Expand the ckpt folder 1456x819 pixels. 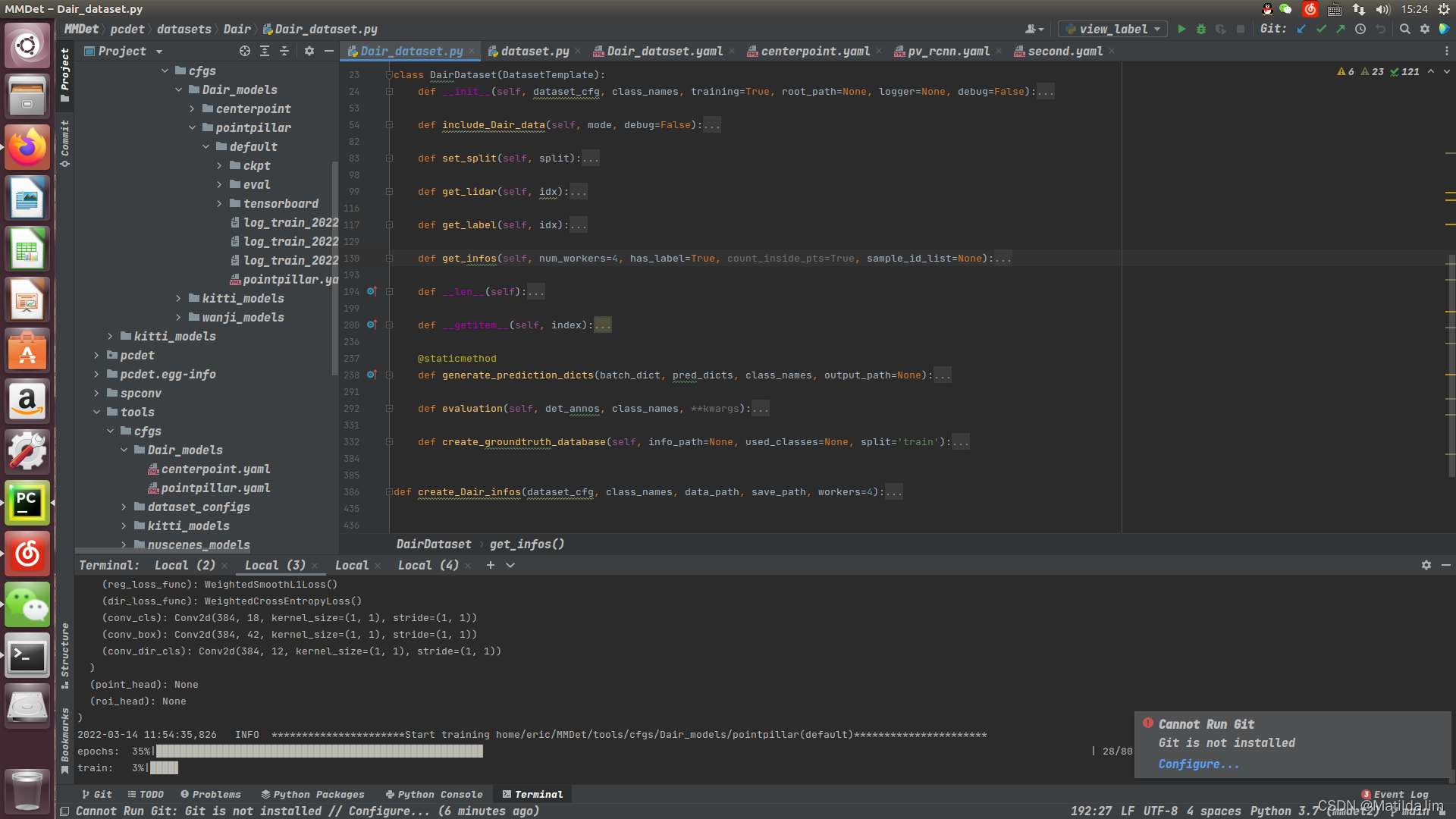[x=220, y=165]
